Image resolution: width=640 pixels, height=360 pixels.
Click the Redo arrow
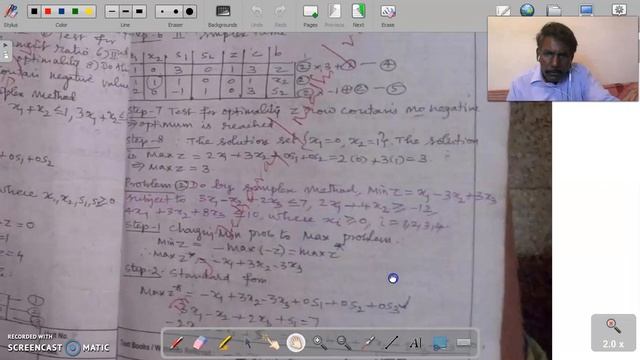tap(280, 11)
